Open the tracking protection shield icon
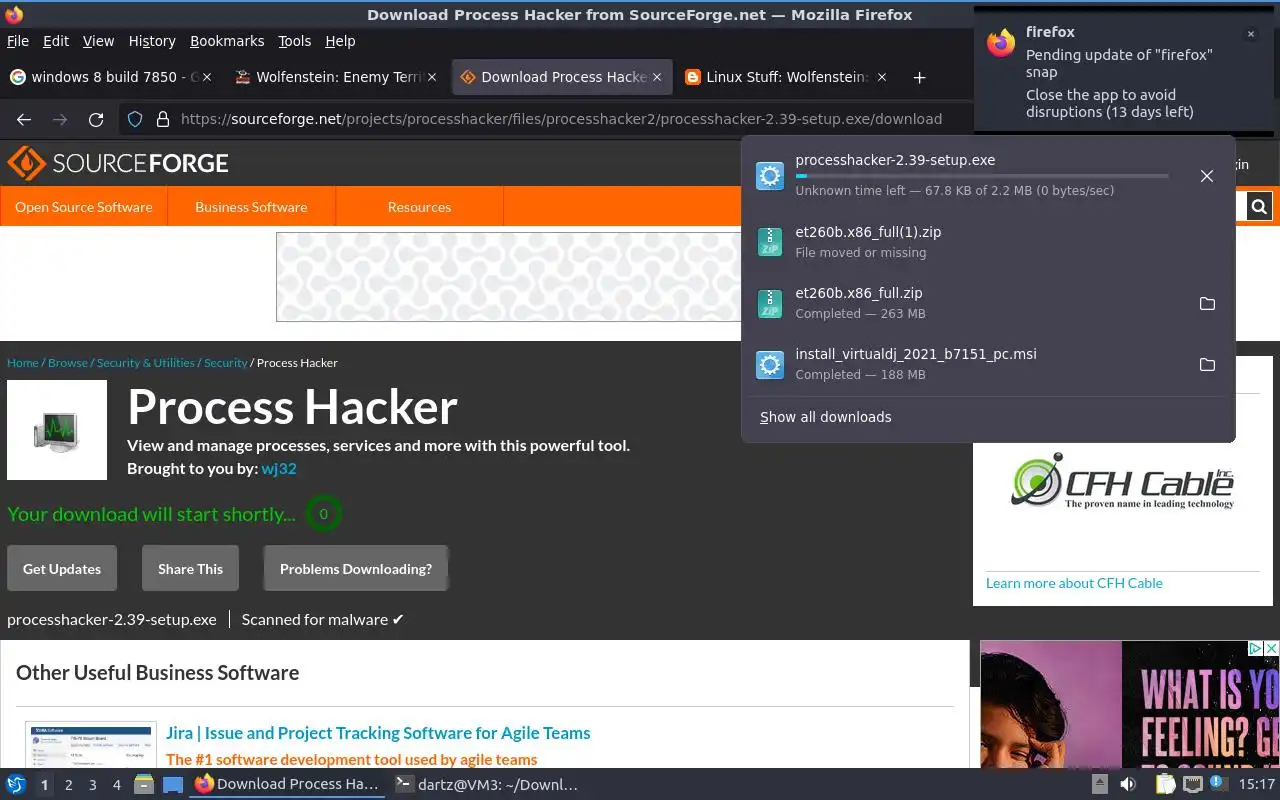This screenshot has height=800, width=1280. coord(135,119)
